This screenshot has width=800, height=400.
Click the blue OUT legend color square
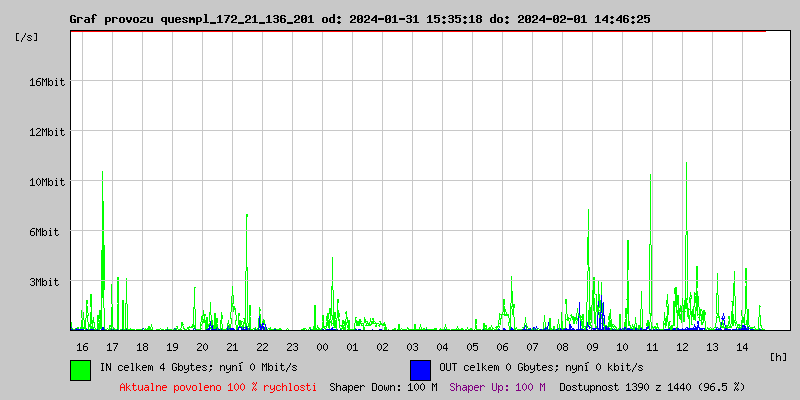420,369
